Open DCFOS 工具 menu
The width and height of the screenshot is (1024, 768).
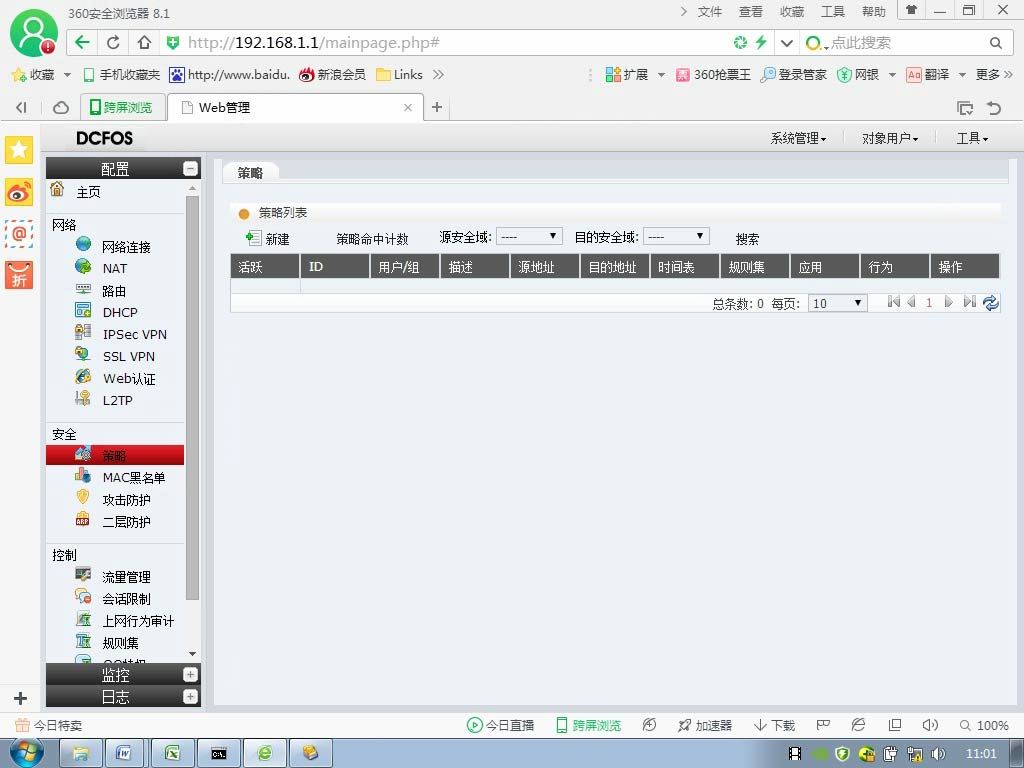[x=972, y=138]
